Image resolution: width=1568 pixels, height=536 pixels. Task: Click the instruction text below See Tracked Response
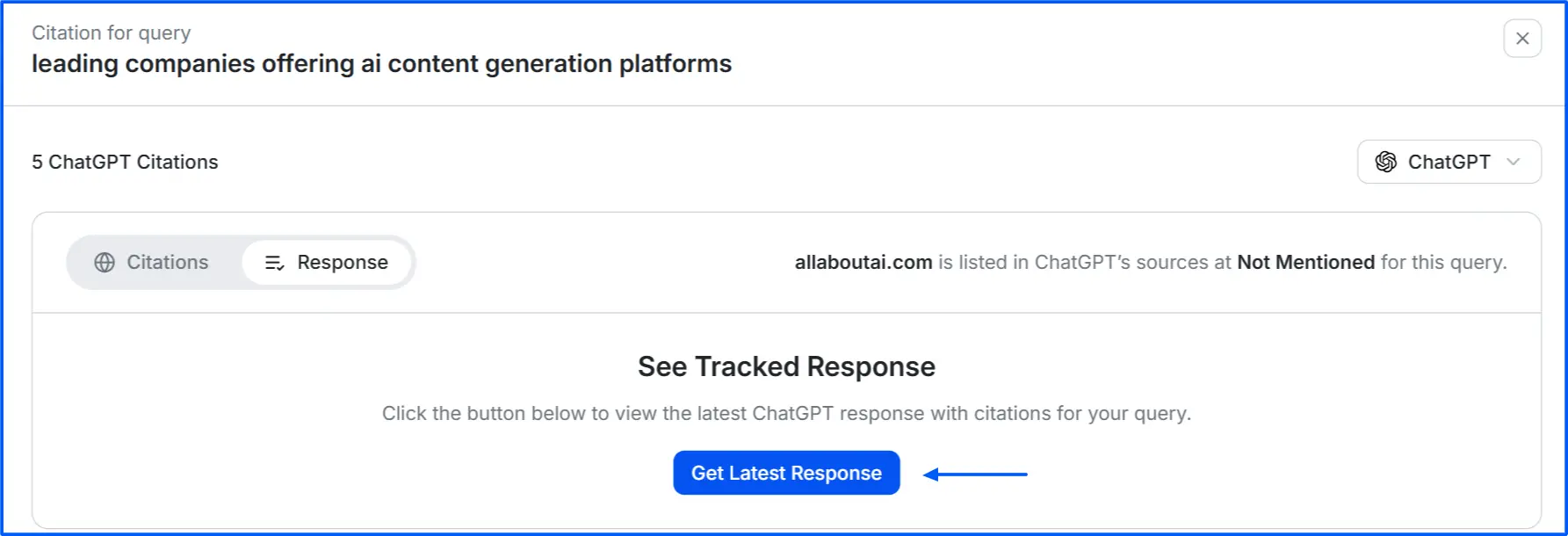[787, 413]
